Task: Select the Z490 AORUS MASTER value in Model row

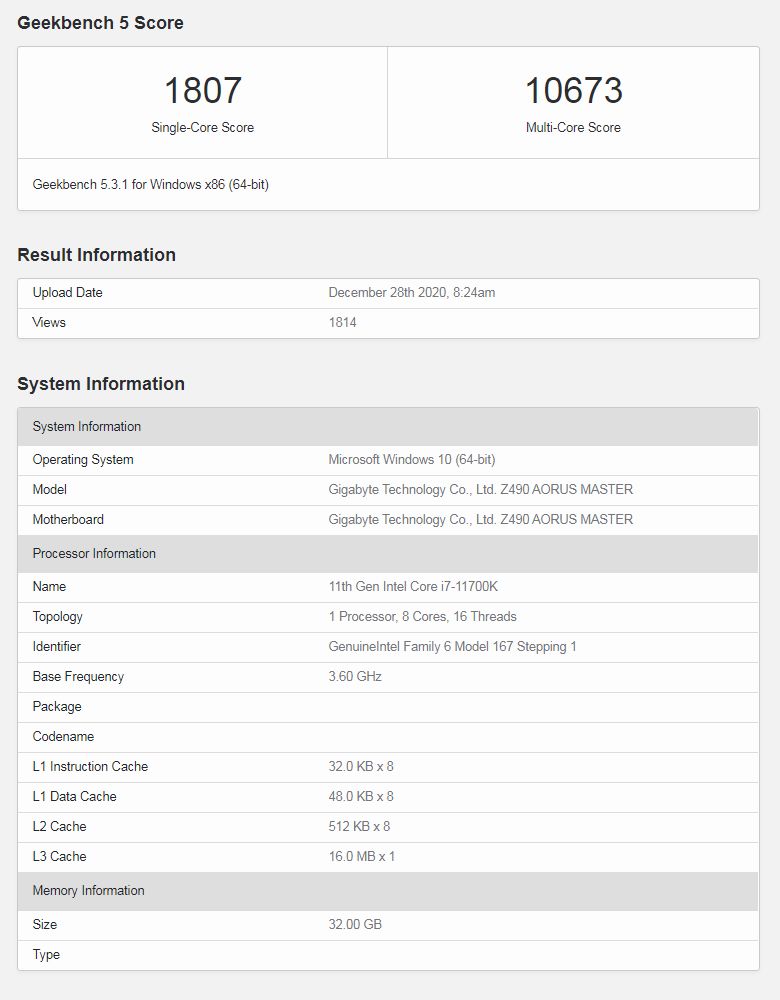Action: click(481, 490)
